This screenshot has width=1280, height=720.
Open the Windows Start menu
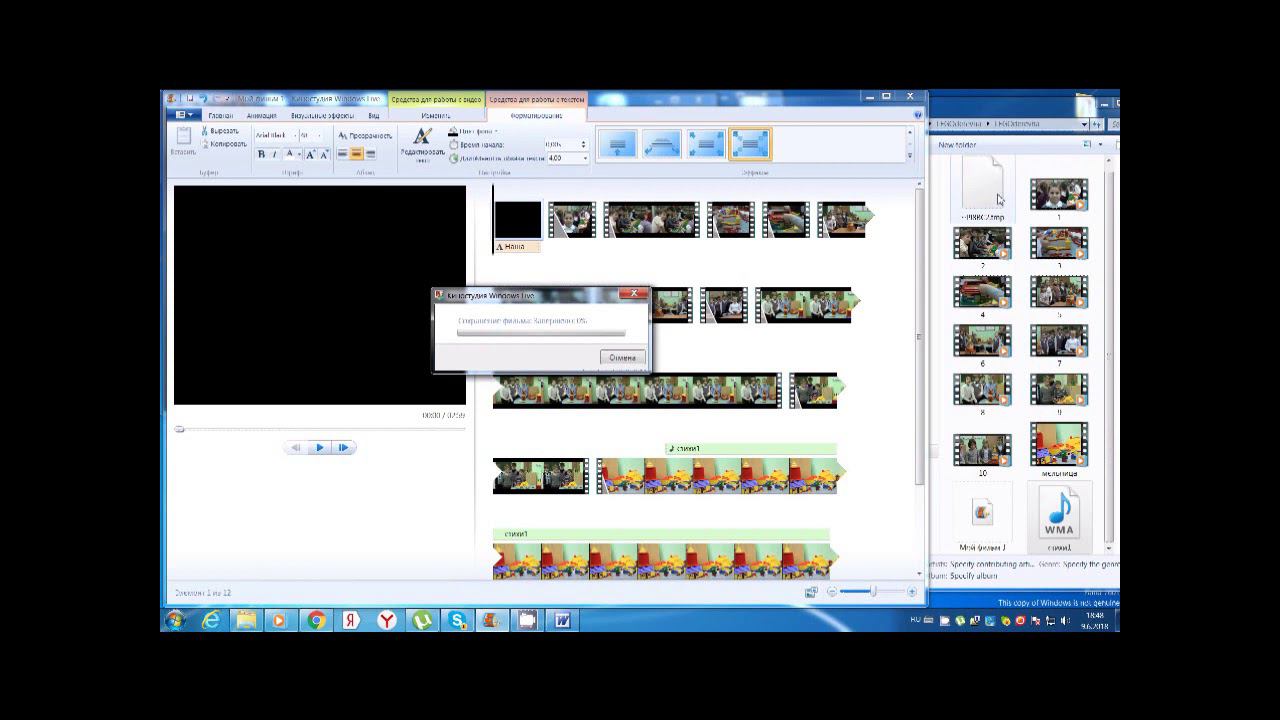174,620
